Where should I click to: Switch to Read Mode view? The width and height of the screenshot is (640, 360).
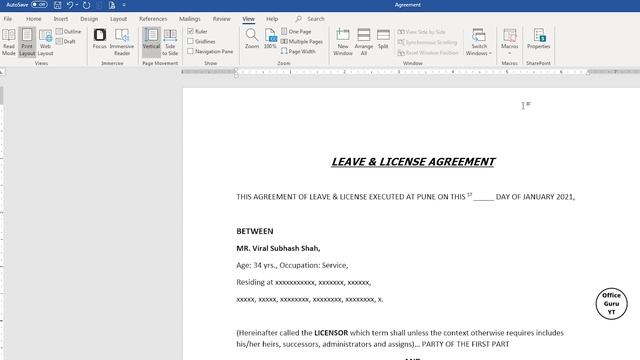[9, 42]
